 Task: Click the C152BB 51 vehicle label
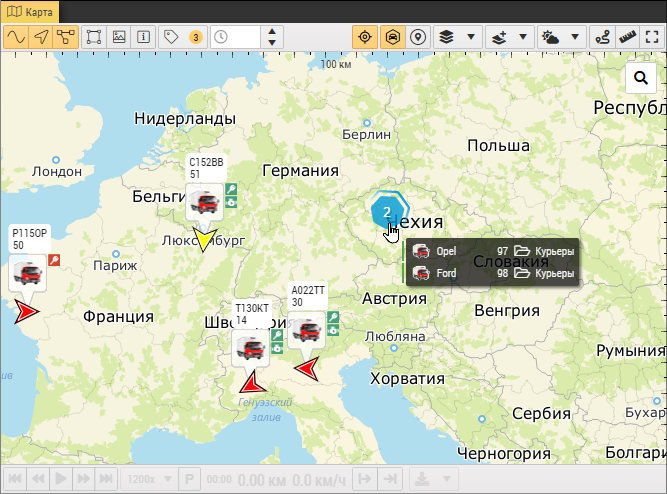(x=206, y=168)
